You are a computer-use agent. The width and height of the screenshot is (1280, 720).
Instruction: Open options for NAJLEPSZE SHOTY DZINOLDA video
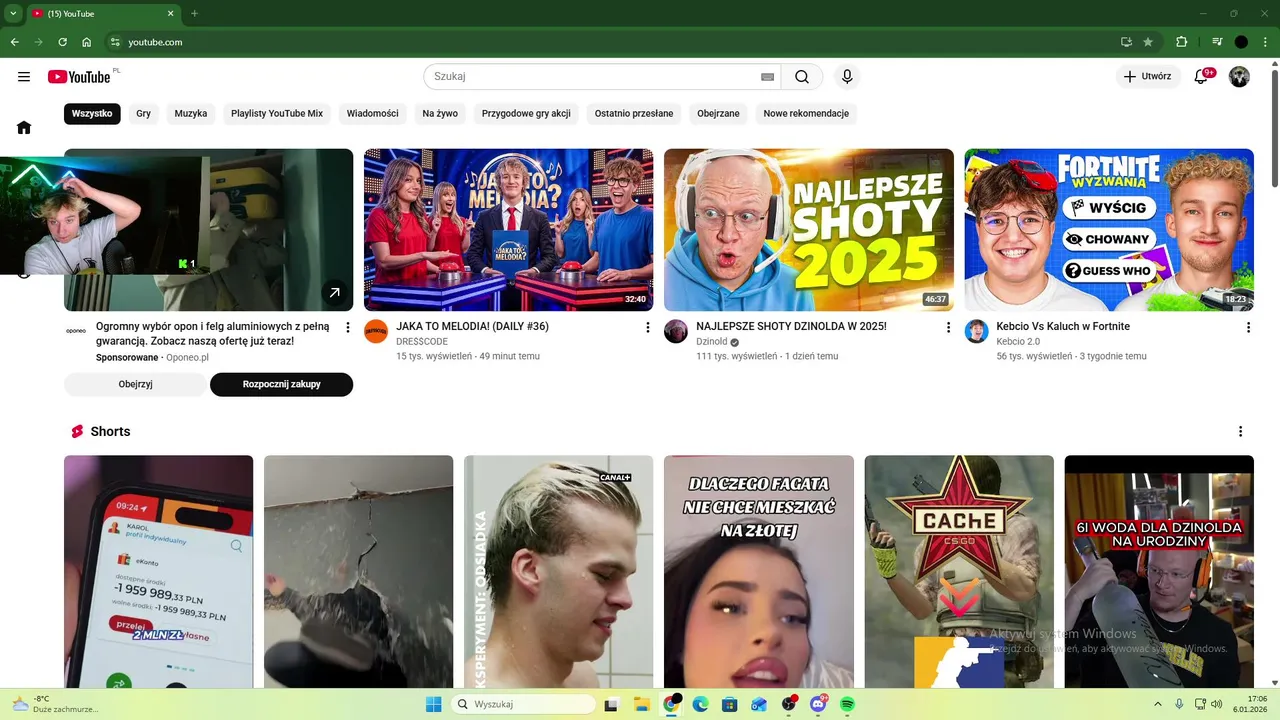click(x=948, y=327)
